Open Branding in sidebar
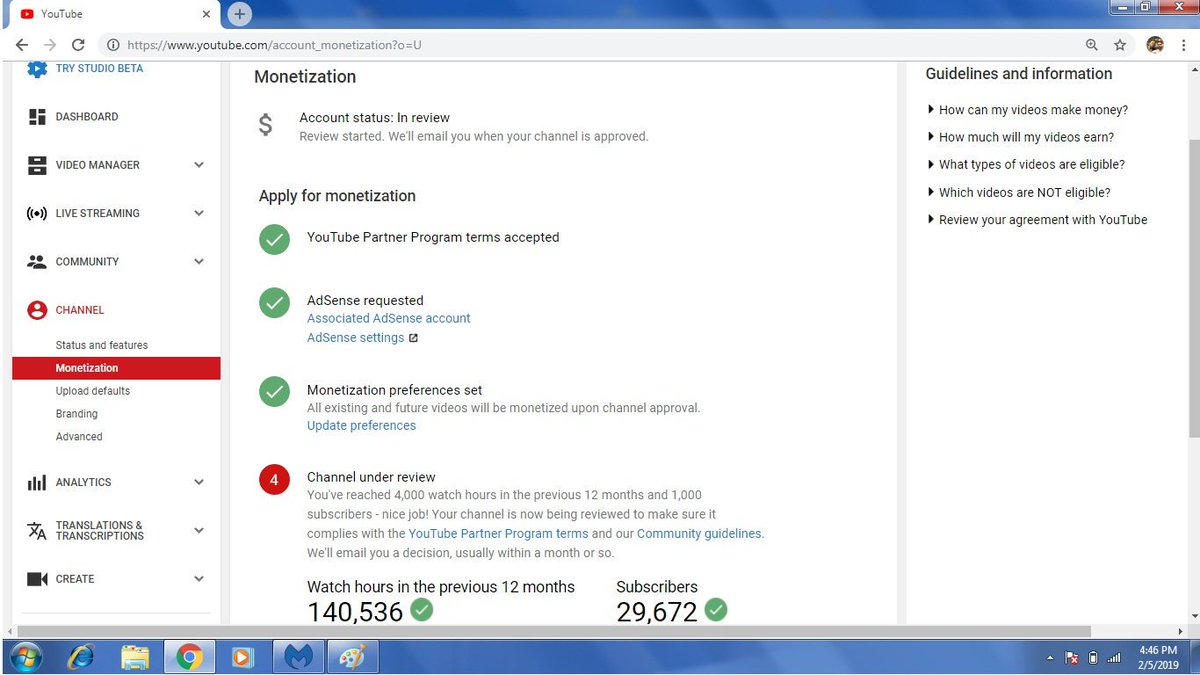Screen dimensions: 1200x675 77,414
